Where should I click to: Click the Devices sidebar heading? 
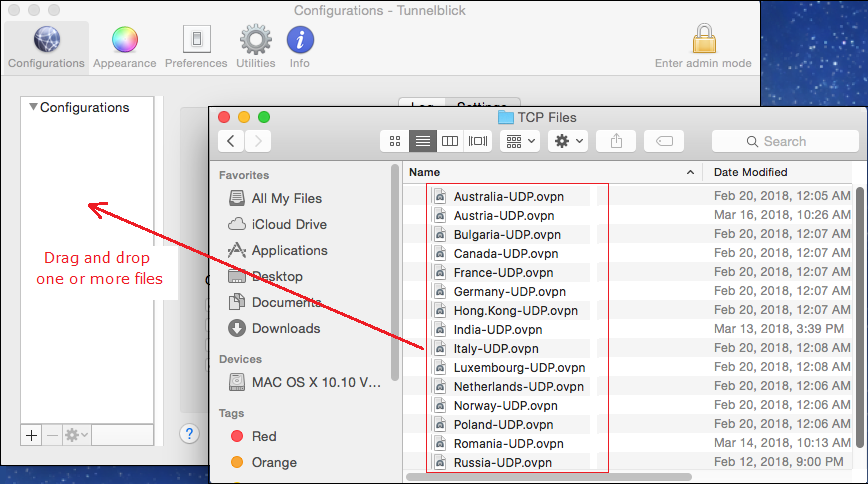click(x=240, y=359)
